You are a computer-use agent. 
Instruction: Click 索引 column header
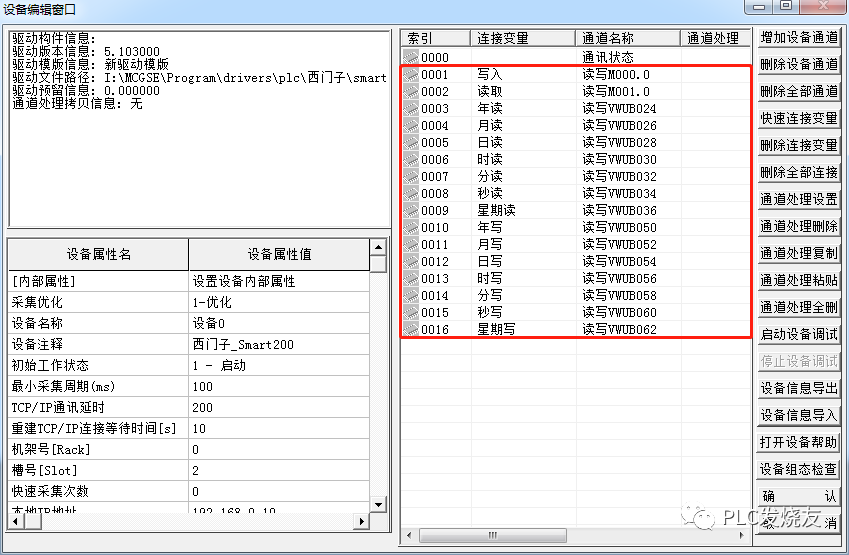coord(436,38)
